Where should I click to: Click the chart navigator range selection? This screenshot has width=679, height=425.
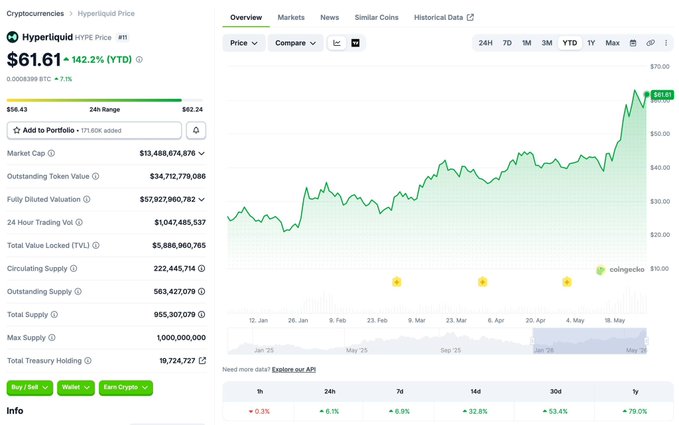(589, 341)
